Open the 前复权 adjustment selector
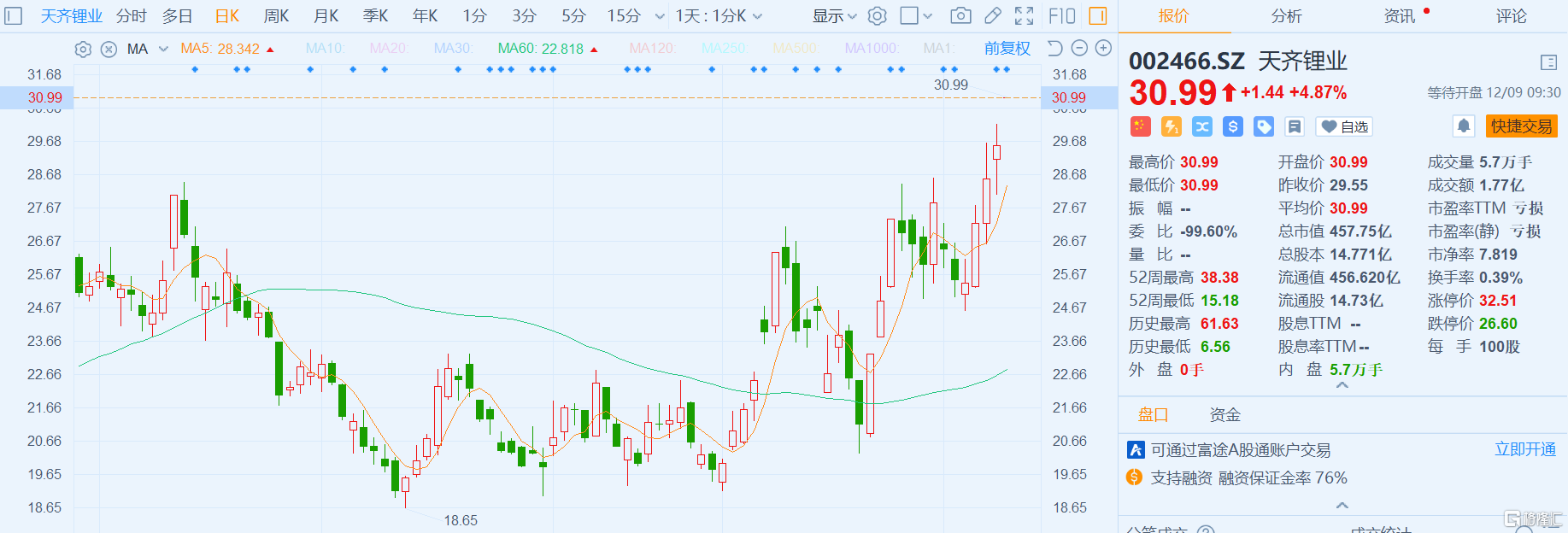This screenshot has width=1568, height=533. pyautogui.click(x=1007, y=49)
